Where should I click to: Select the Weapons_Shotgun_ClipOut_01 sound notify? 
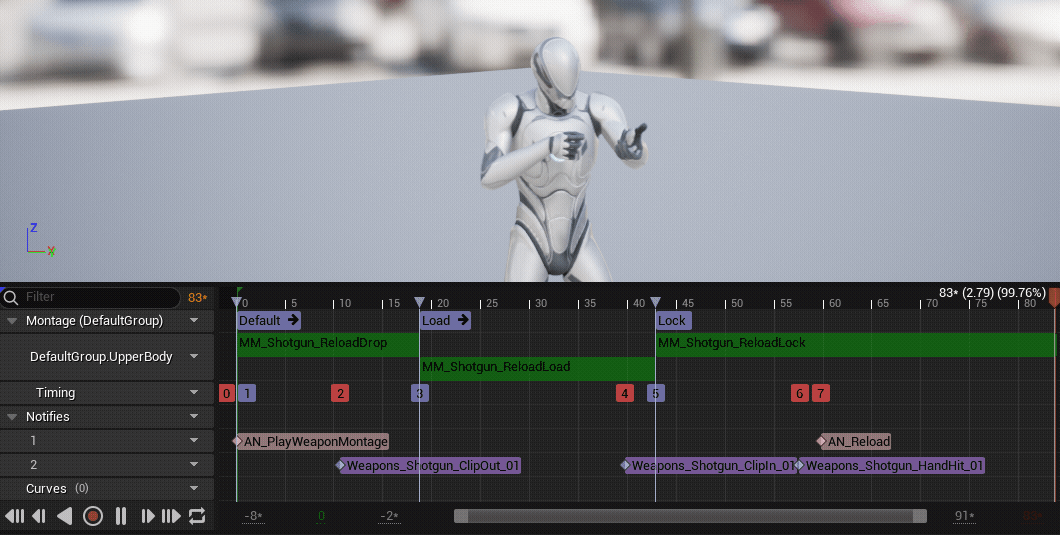pyautogui.click(x=432, y=465)
